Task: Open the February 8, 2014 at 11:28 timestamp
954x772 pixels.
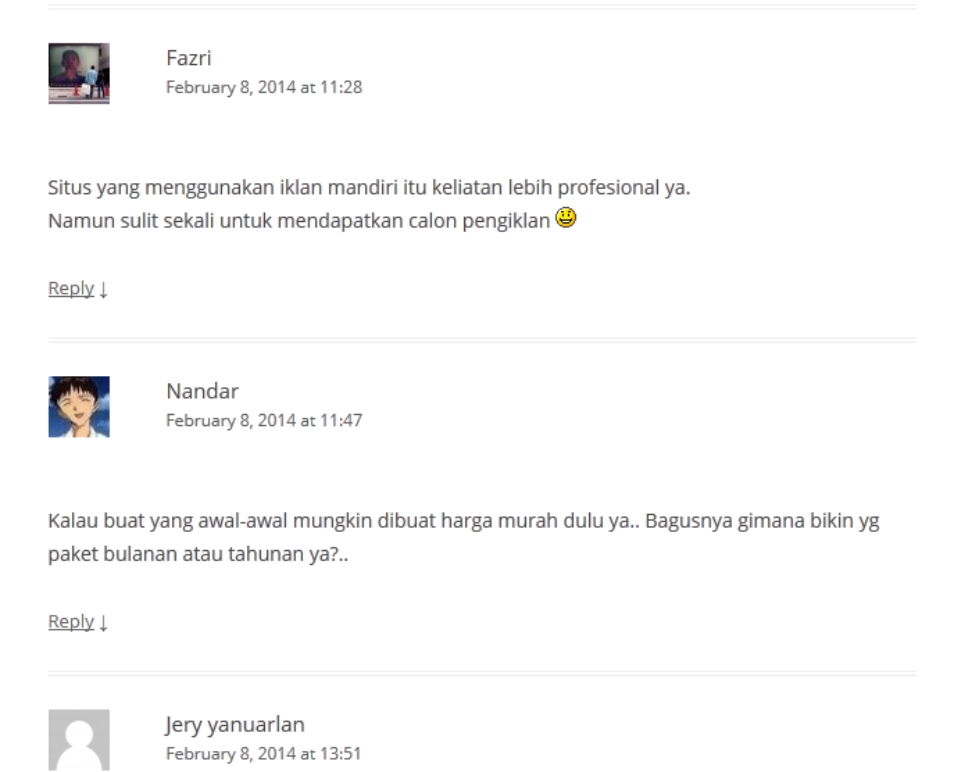Action: [x=264, y=87]
